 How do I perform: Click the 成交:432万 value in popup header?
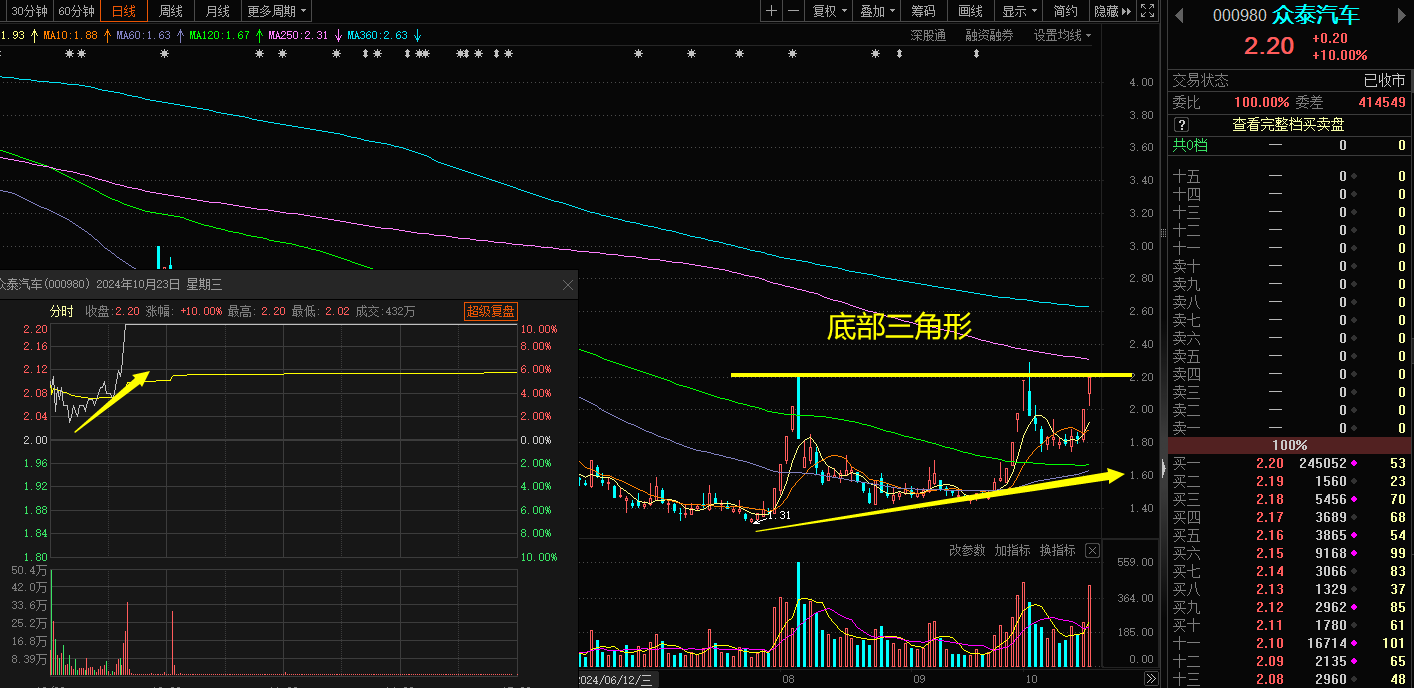pos(385,311)
